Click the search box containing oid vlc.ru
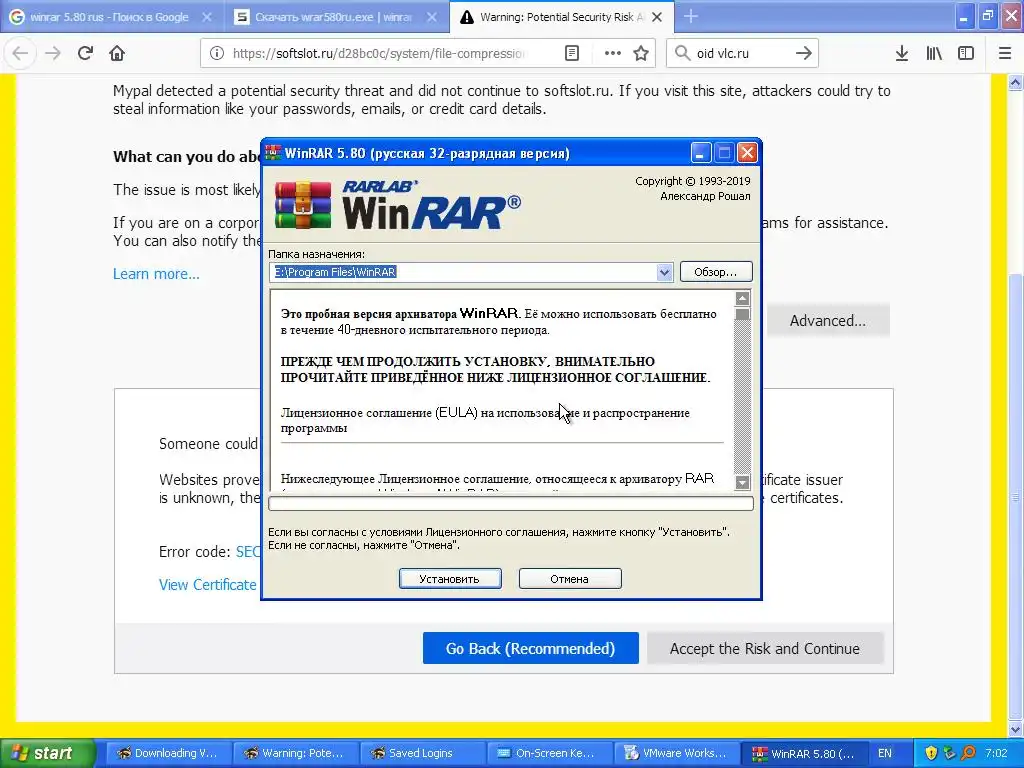The height and width of the screenshot is (768, 1024). pos(742,54)
